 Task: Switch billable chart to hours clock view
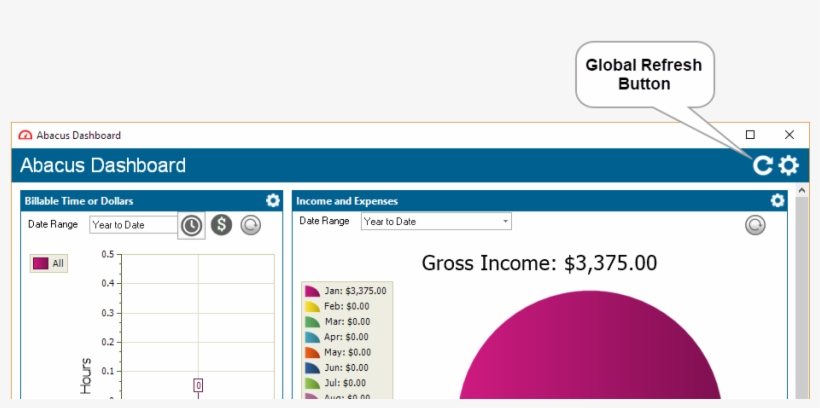[191, 226]
